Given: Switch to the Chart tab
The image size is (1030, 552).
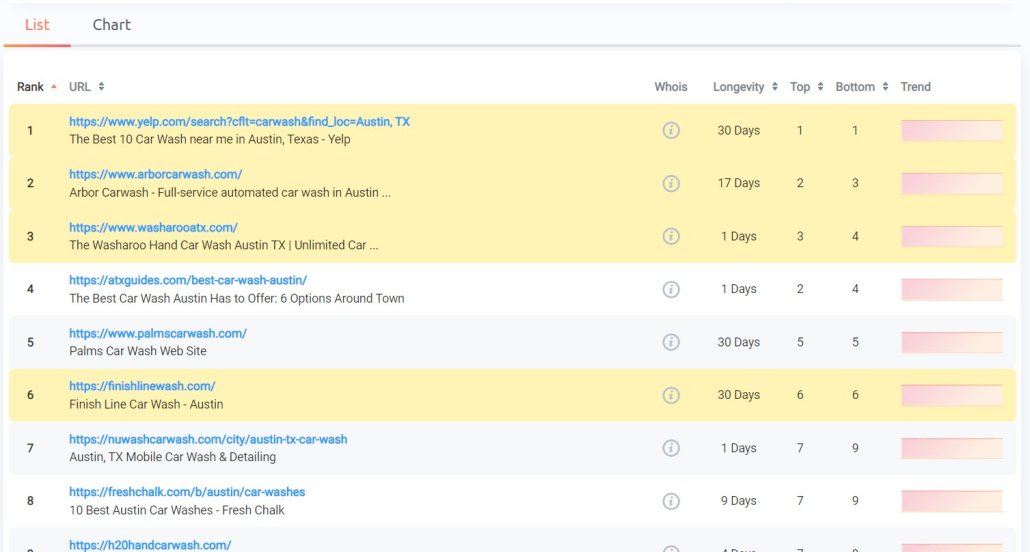Looking at the screenshot, I should pos(112,25).
